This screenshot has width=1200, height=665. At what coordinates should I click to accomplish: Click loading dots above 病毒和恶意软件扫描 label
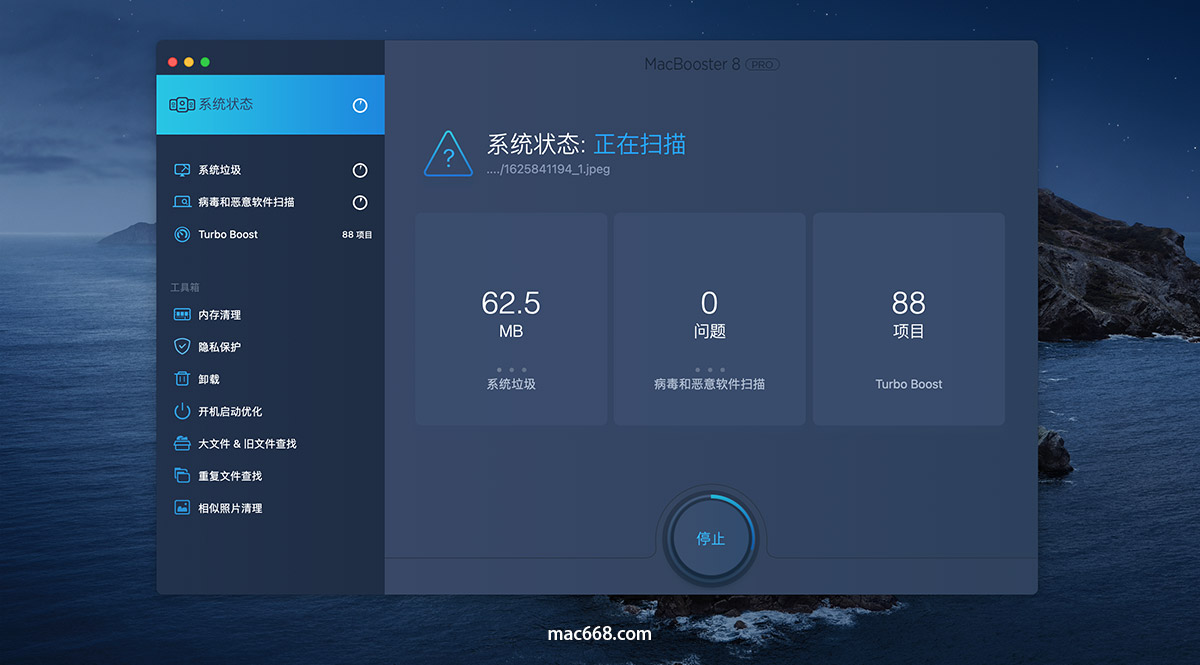coord(710,369)
